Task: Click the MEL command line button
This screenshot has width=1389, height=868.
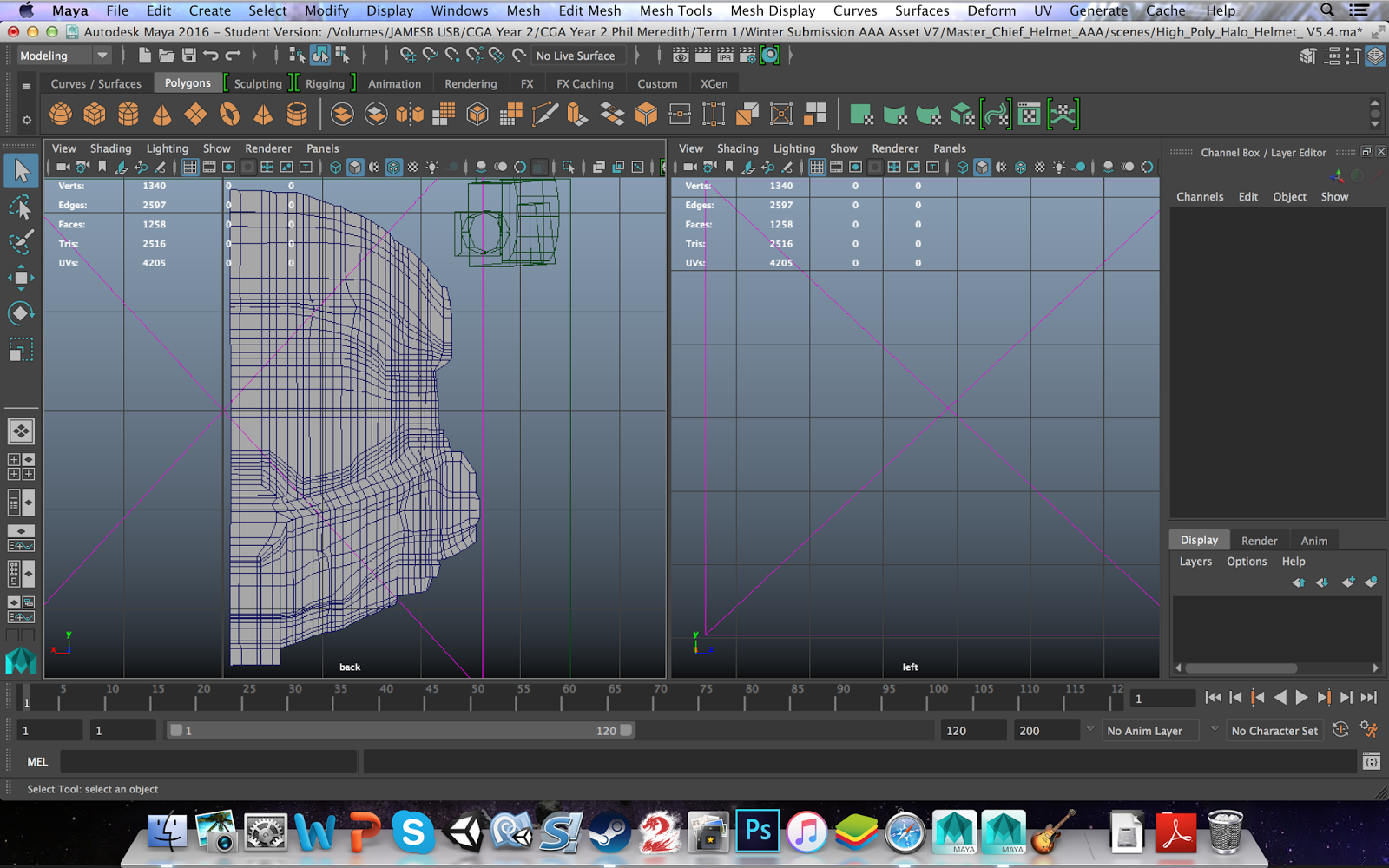Action: (37, 762)
